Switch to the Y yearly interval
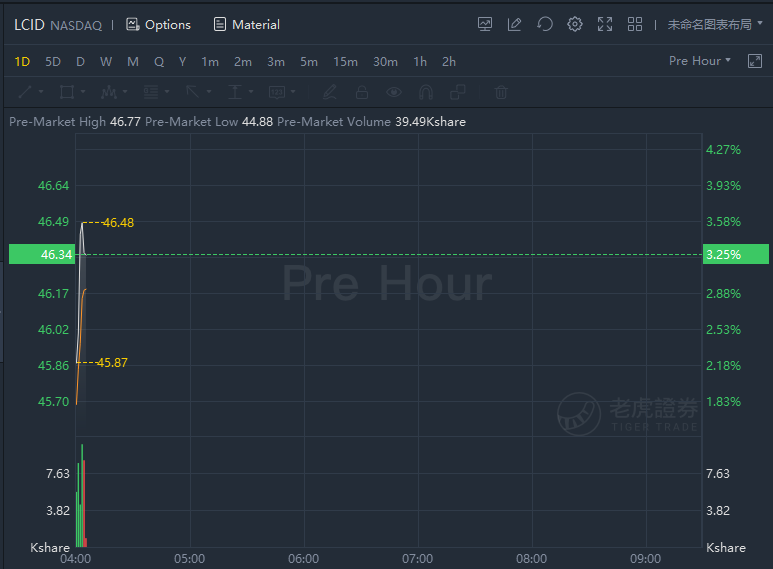773x569 pixels. click(x=182, y=62)
